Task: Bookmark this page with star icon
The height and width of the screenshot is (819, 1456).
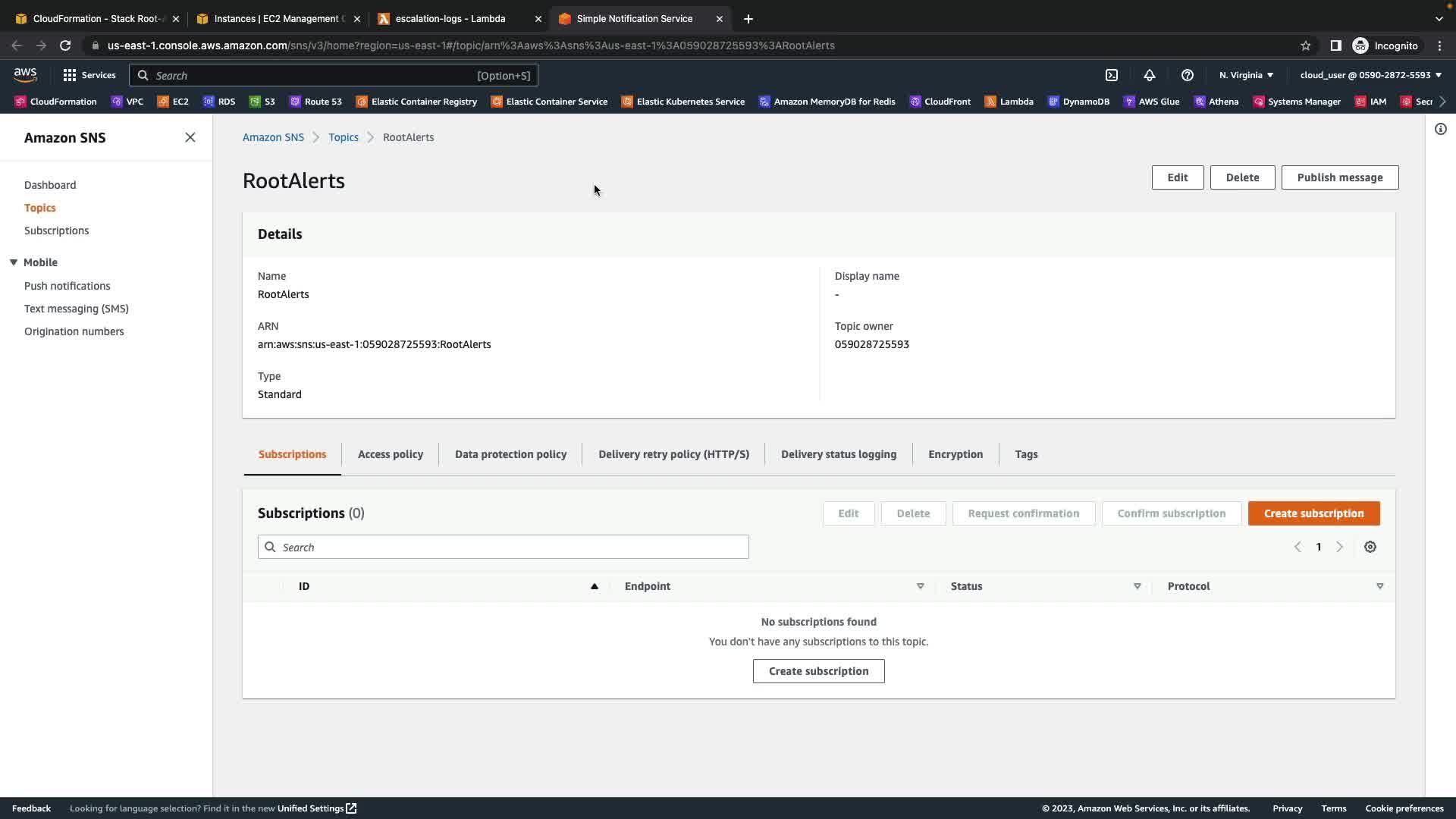Action: tap(1306, 45)
